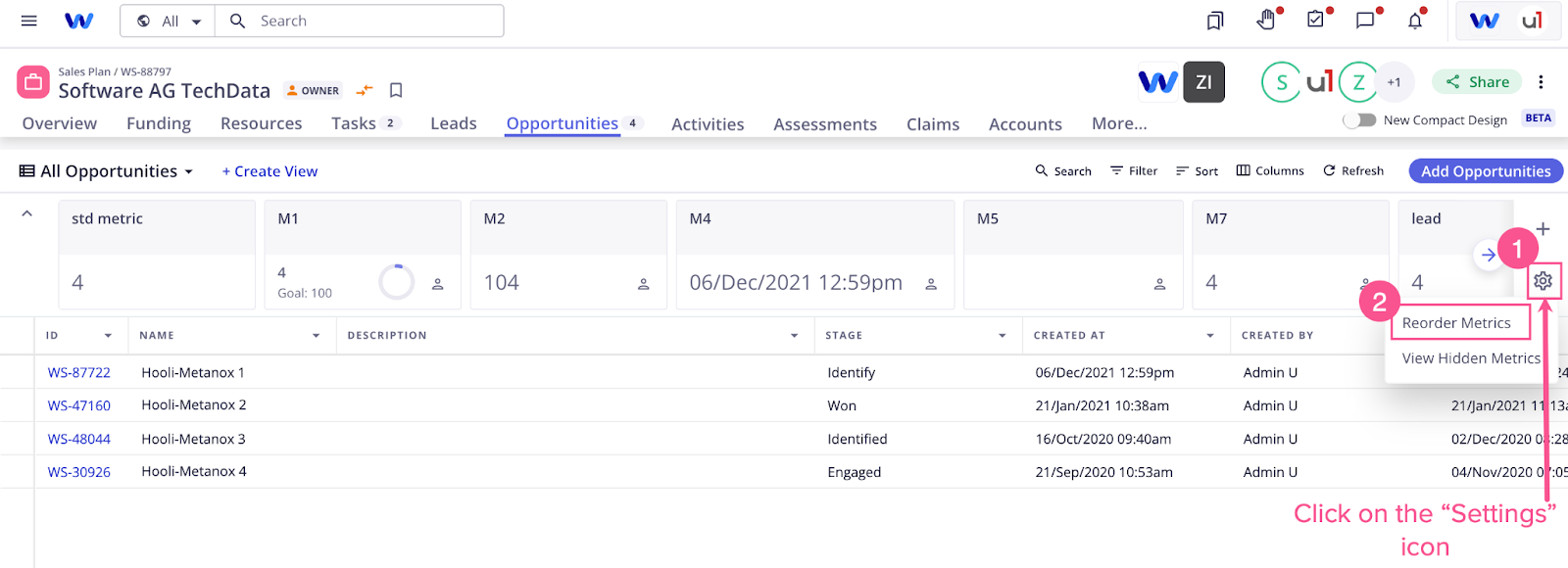
Task: Open opportunity WS-47160
Action: tap(79, 405)
